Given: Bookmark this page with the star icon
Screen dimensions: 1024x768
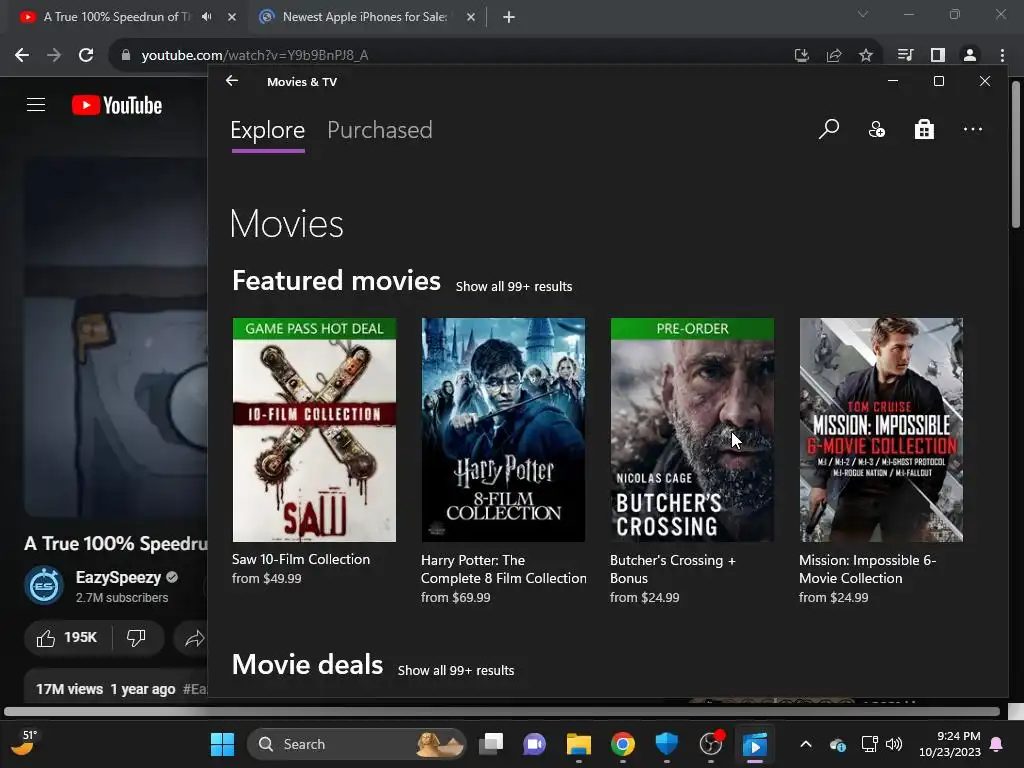Looking at the screenshot, I should point(866,56).
